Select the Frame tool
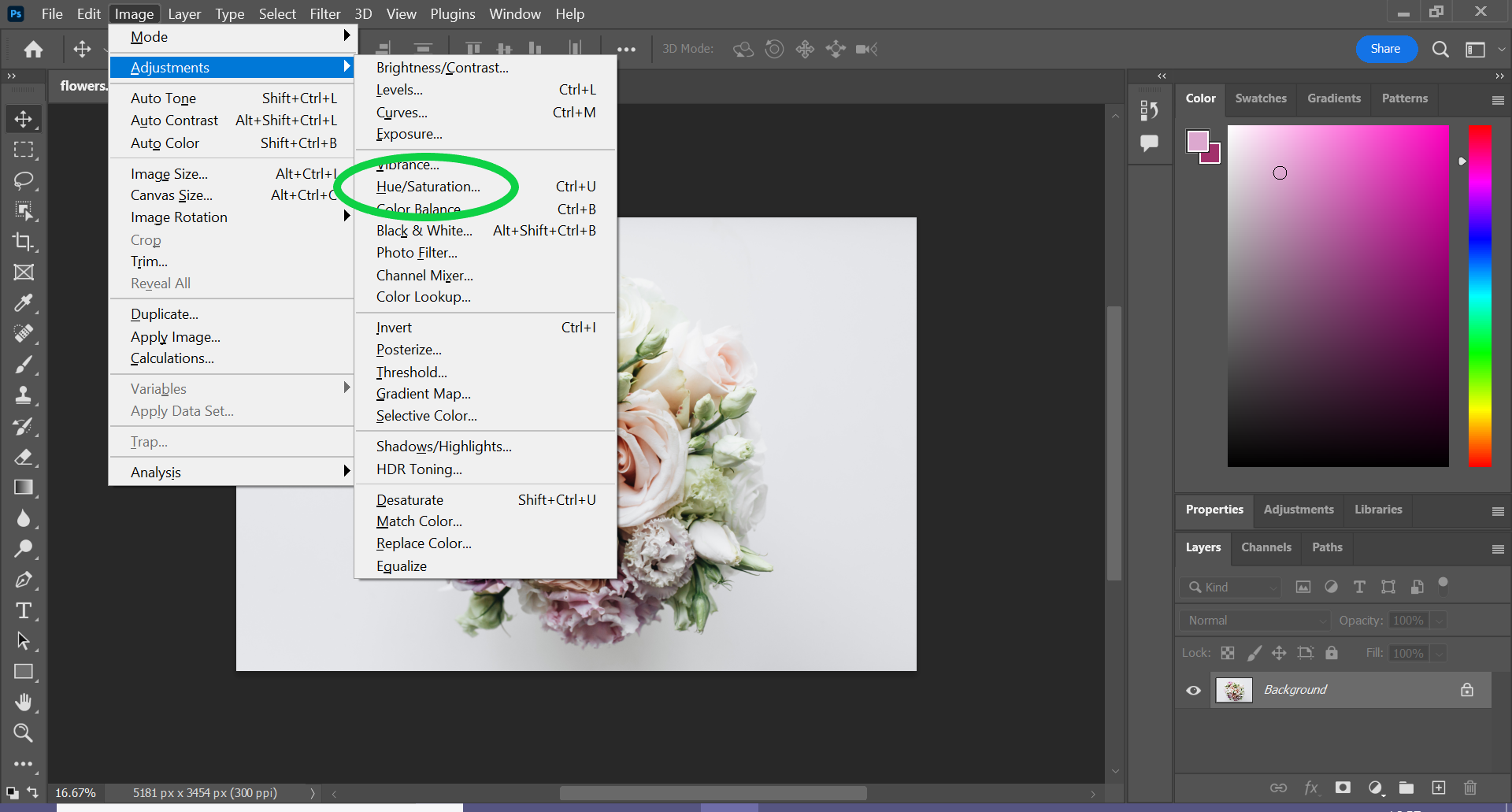Screen dimensions: 1512x812 coord(23,273)
